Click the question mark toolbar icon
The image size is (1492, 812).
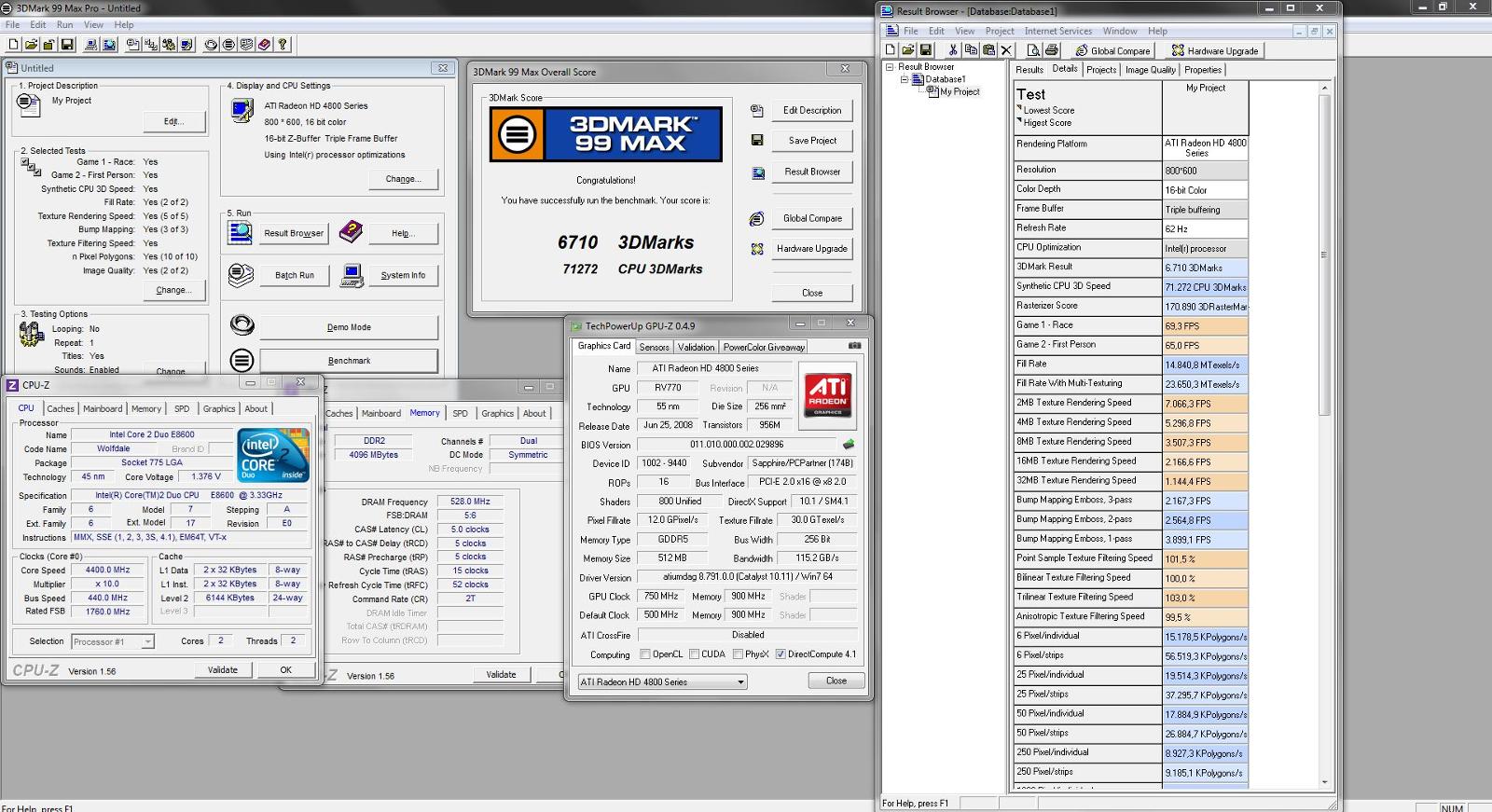point(283,44)
